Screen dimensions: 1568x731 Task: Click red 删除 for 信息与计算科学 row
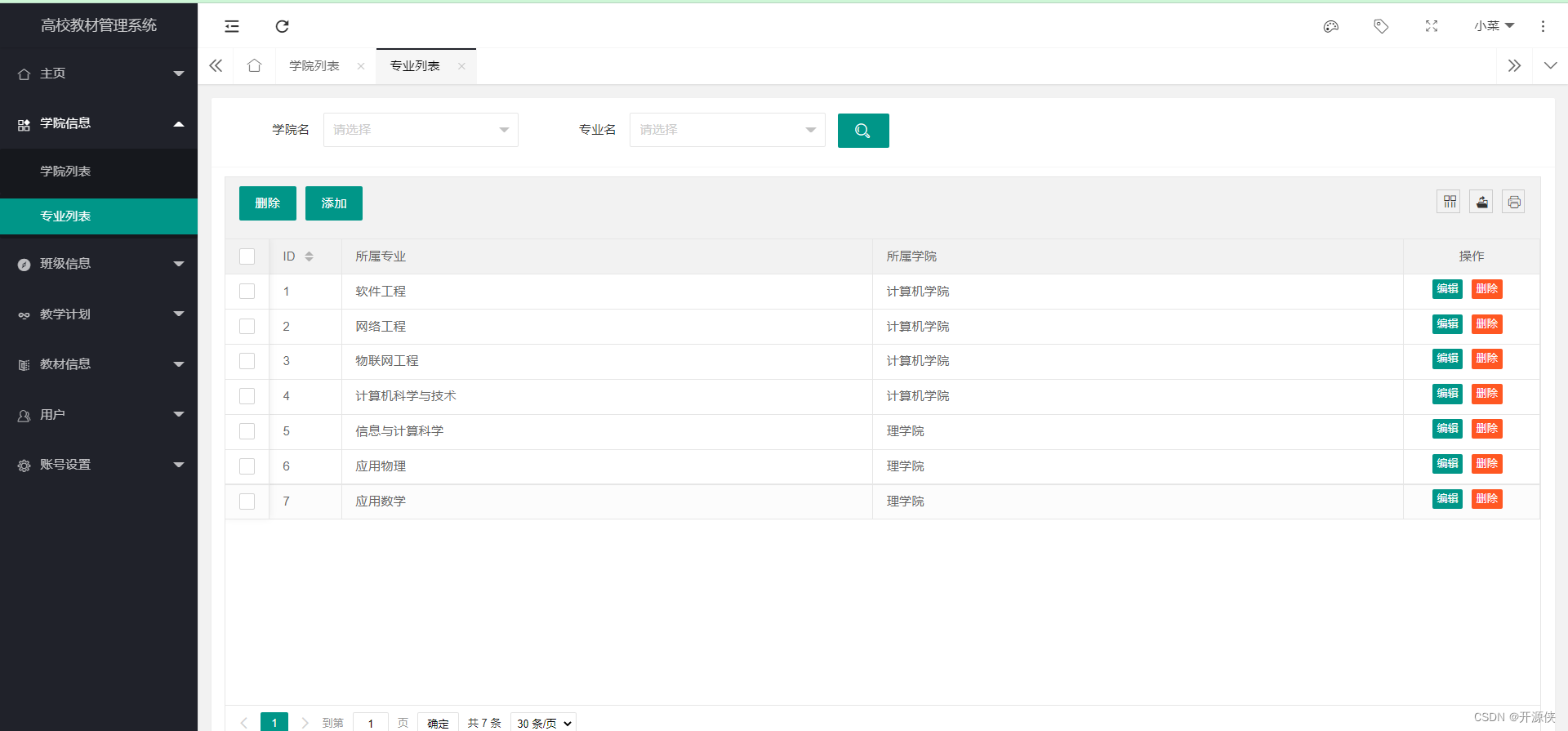click(1487, 429)
